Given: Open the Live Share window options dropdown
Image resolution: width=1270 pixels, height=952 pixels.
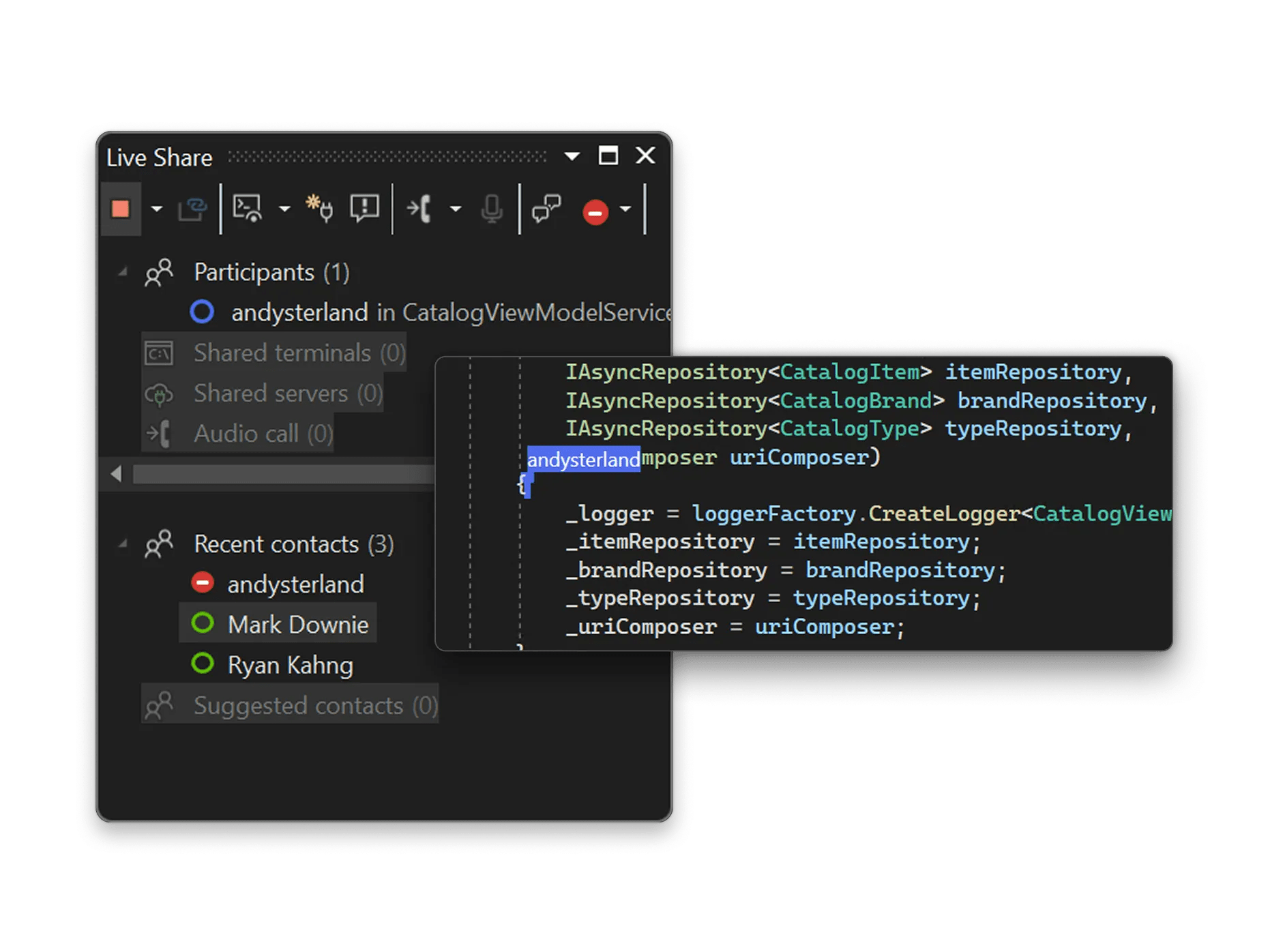Looking at the screenshot, I should (x=572, y=156).
